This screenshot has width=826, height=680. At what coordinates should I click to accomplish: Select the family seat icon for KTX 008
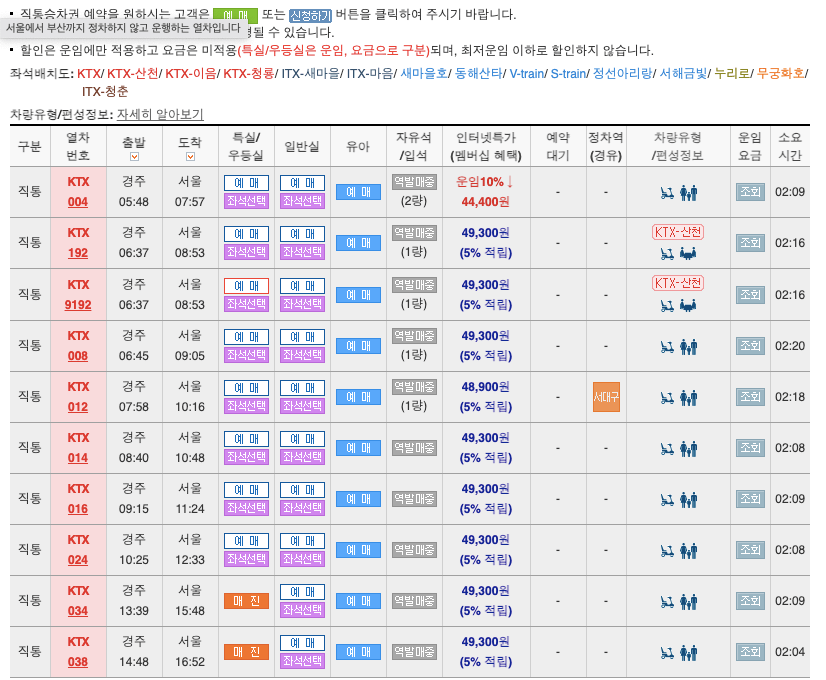click(689, 346)
